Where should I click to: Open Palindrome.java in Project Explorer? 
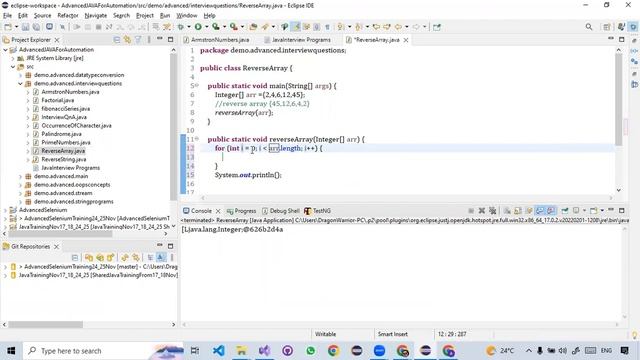coord(61,134)
